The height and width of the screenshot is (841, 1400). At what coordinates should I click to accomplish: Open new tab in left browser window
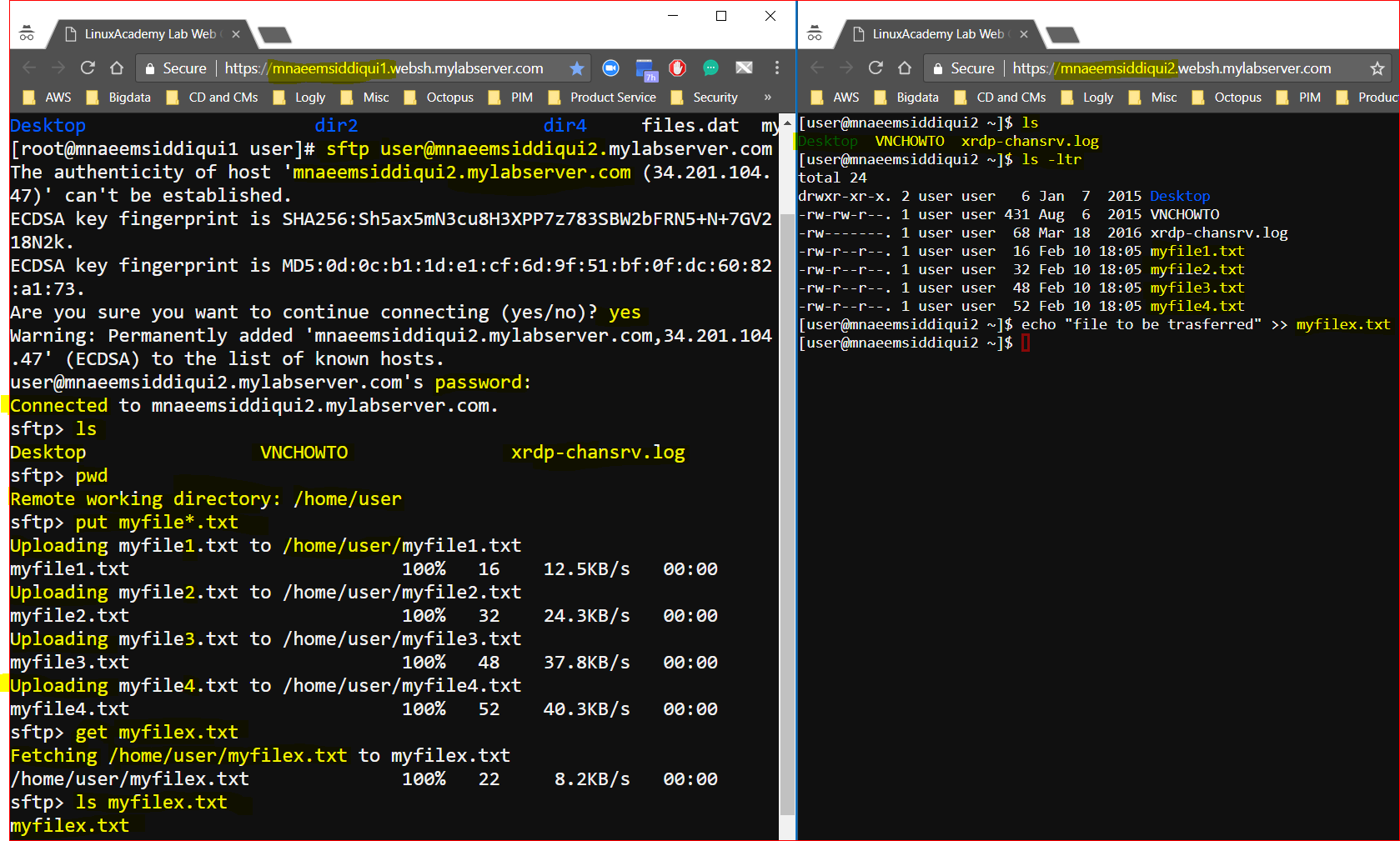tap(275, 35)
